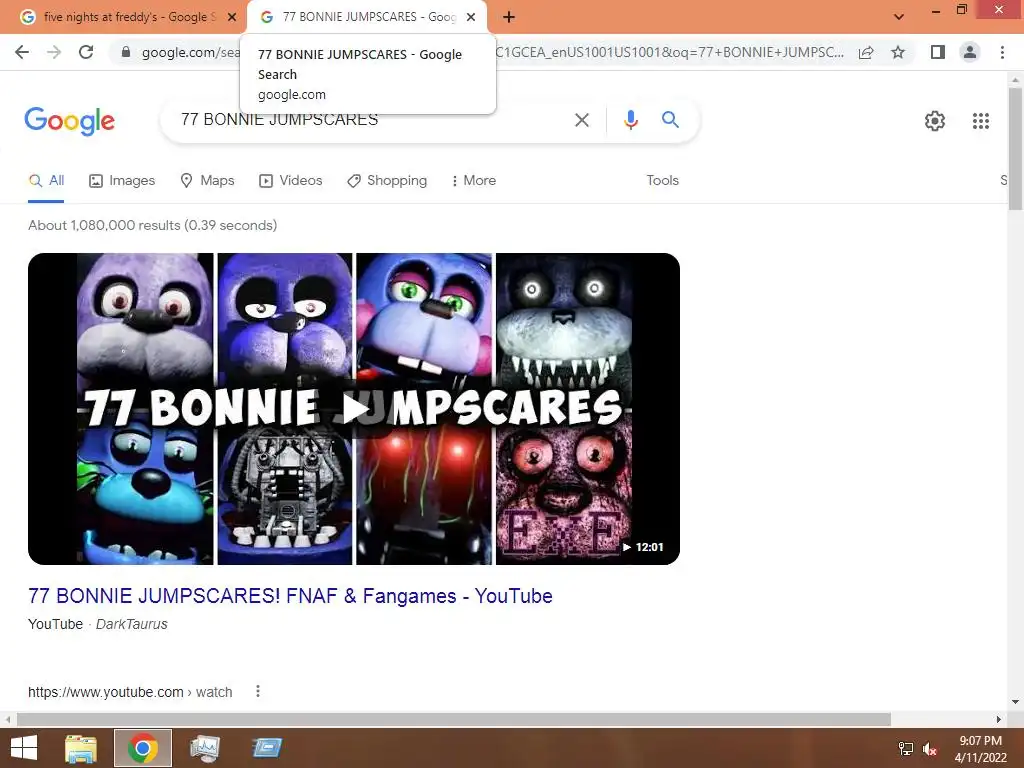Open File Explorer from the taskbar
1024x768 pixels.
pyautogui.click(x=81, y=748)
